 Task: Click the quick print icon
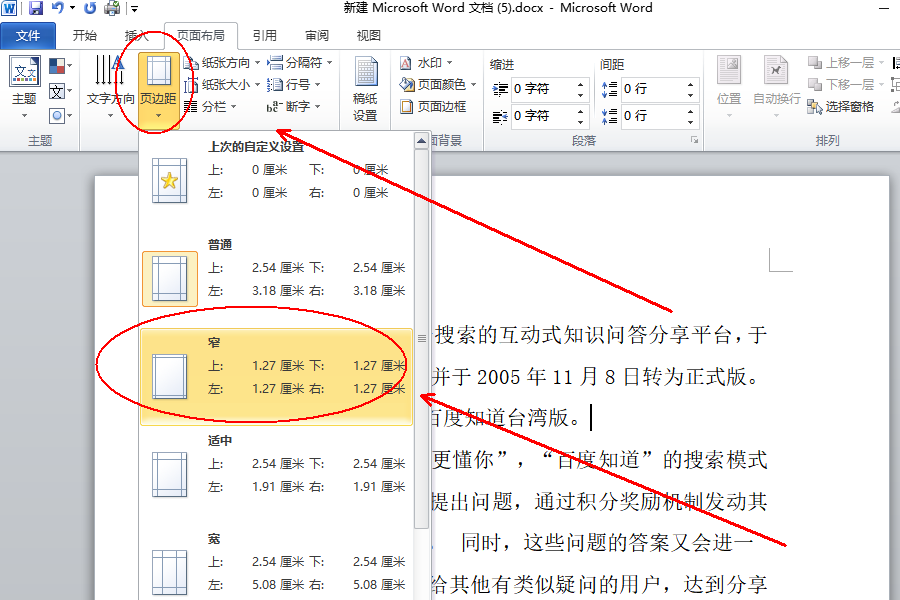pyautogui.click(x=112, y=8)
